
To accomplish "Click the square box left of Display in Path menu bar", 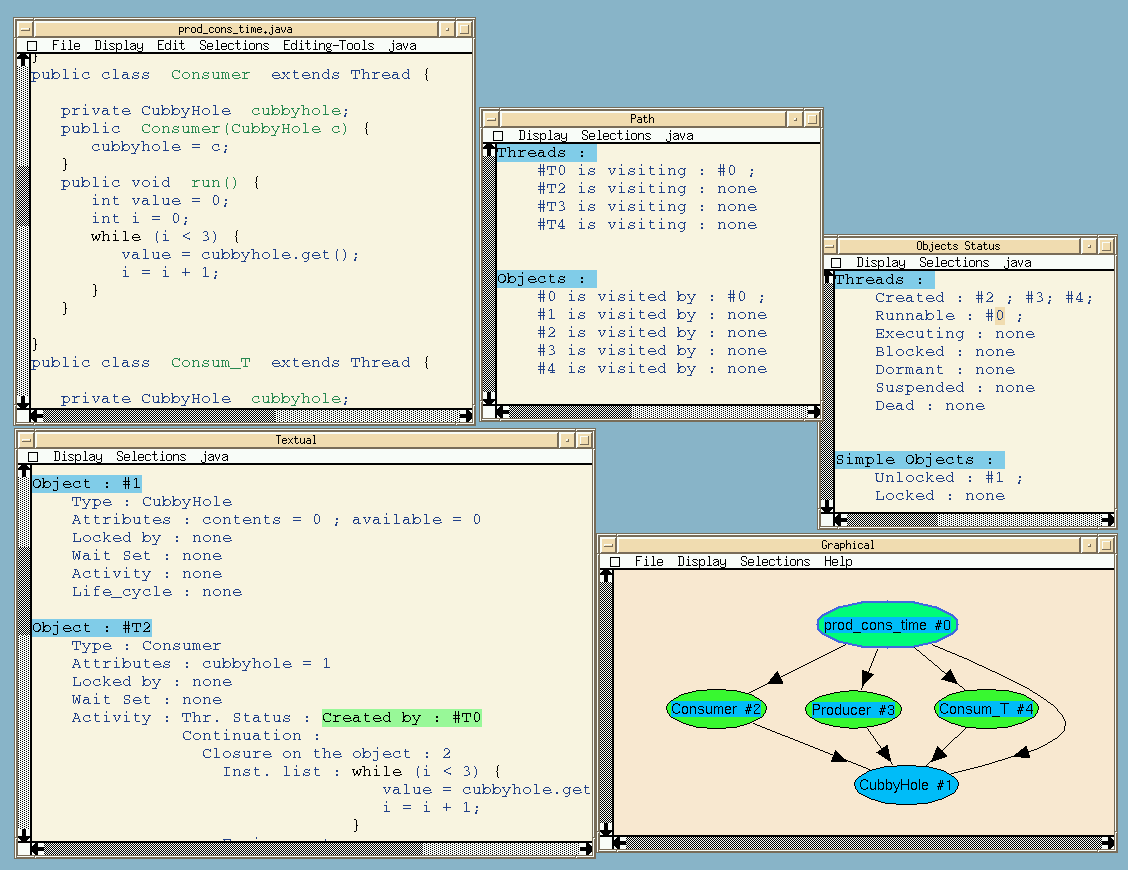I will tap(498, 135).
